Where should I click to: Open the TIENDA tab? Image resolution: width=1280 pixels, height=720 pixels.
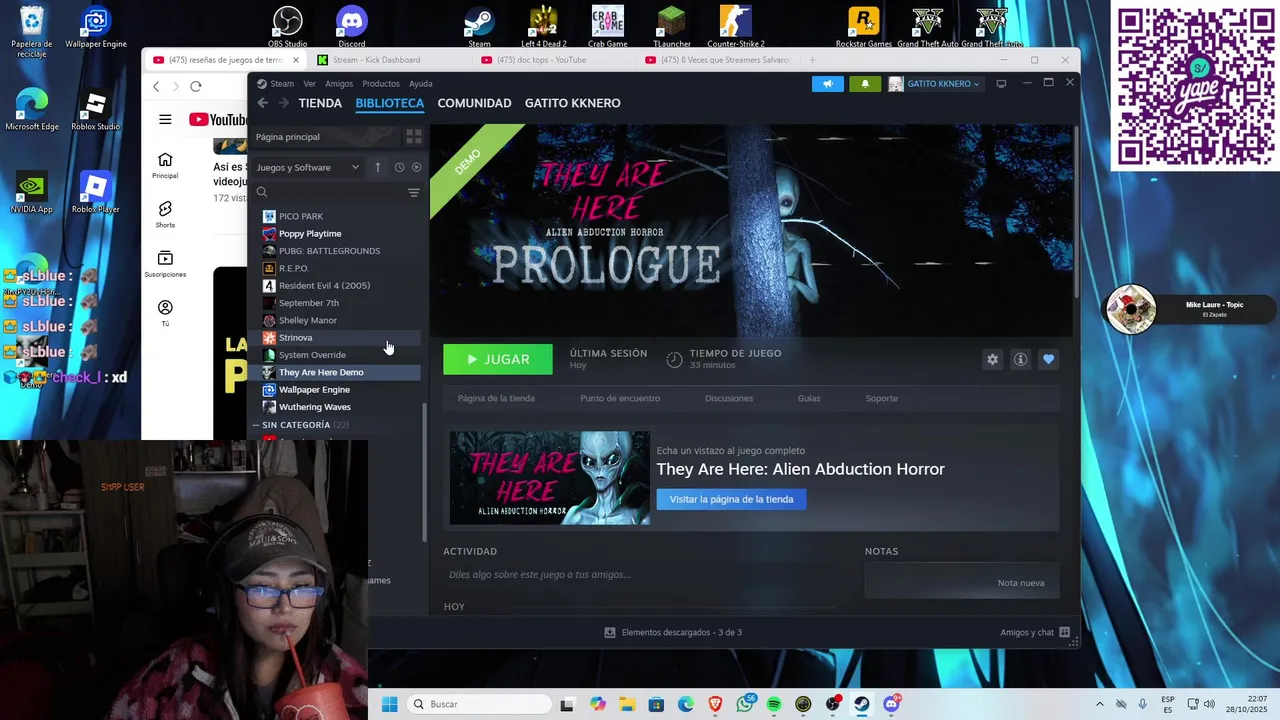pyautogui.click(x=320, y=103)
